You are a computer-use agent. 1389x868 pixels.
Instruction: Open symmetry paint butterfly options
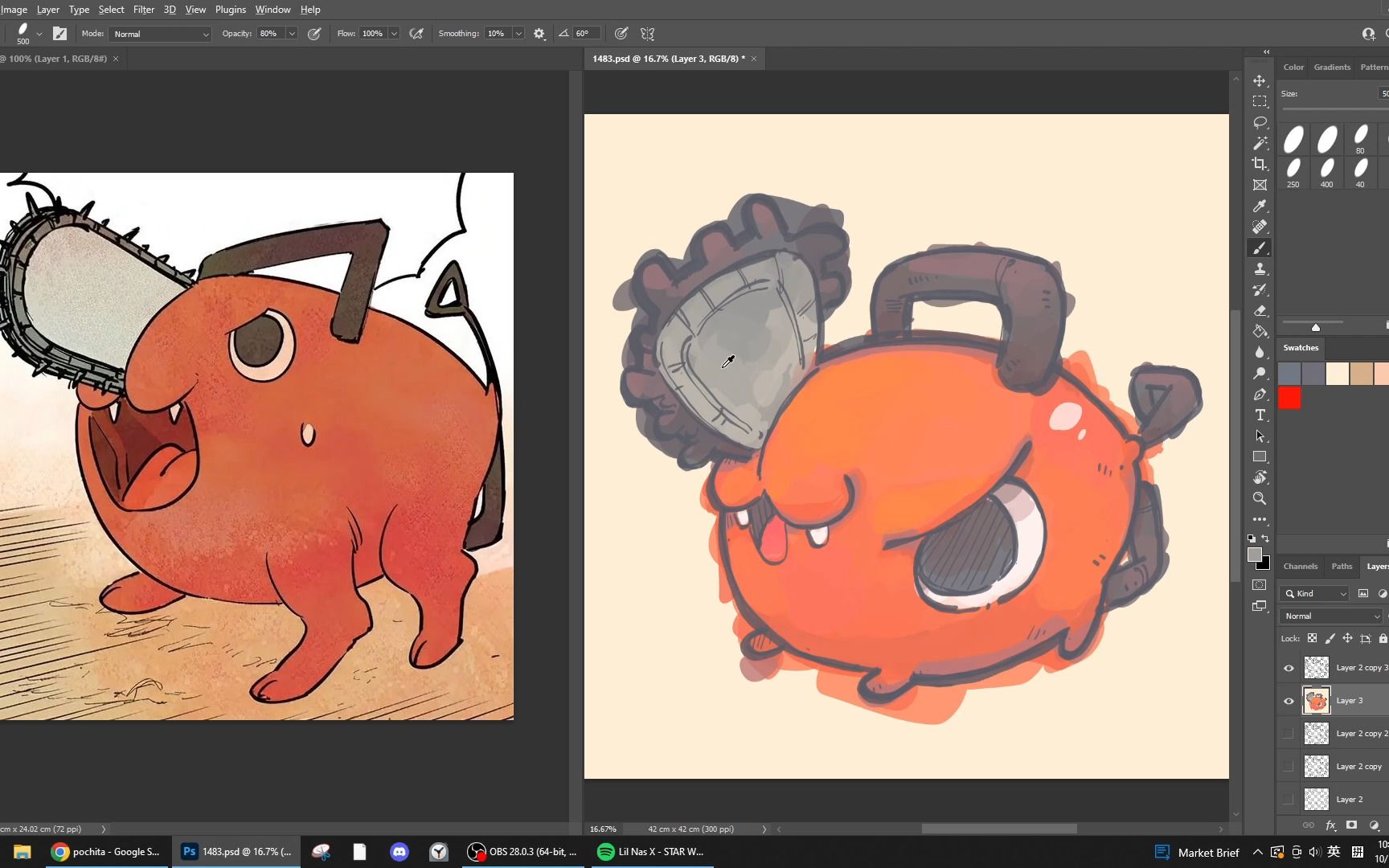coord(647,34)
